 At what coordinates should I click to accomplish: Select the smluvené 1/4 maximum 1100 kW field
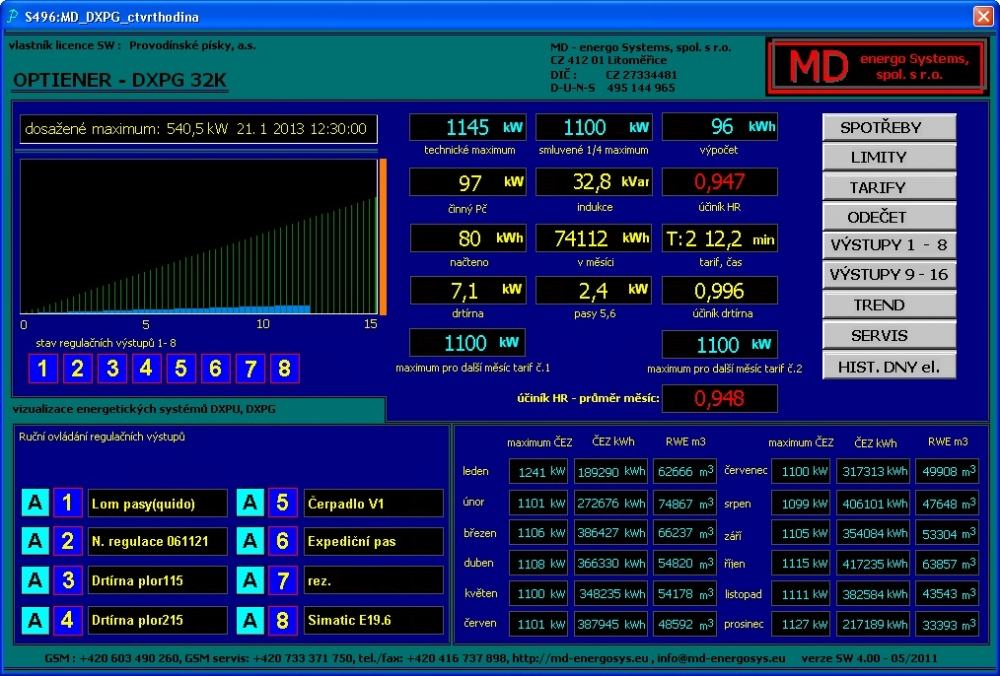pyautogui.click(x=594, y=128)
